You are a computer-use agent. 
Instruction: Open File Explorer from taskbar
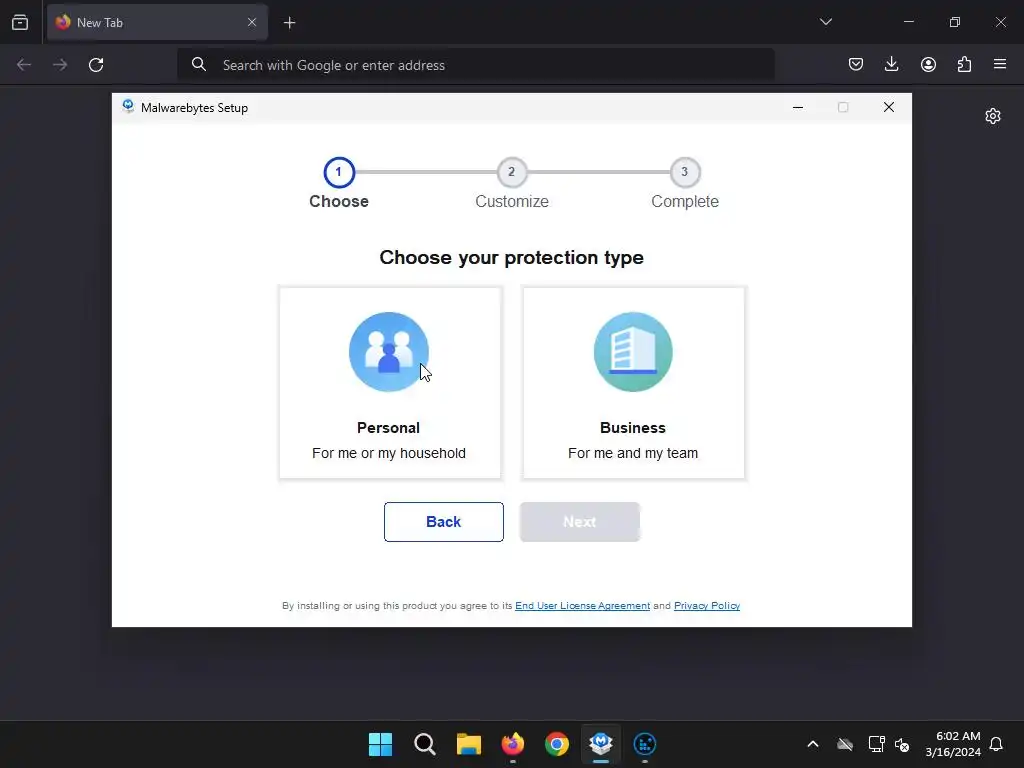coord(468,744)
